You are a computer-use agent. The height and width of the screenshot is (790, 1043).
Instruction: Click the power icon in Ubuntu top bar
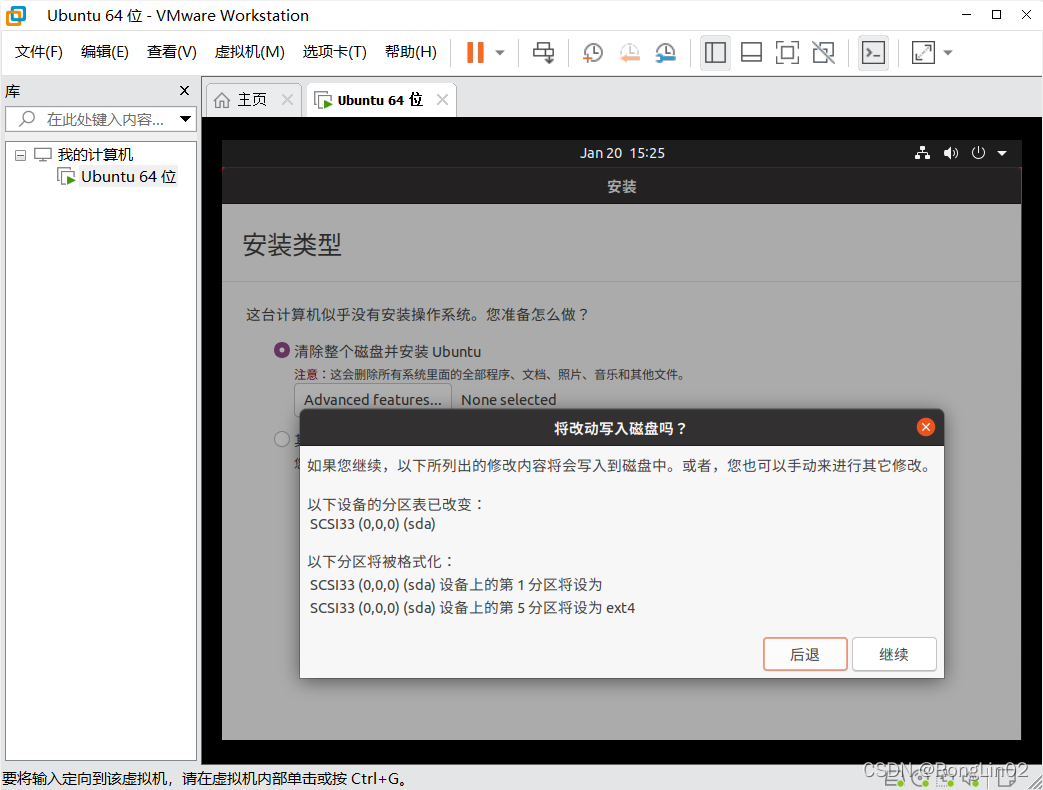(x=978, y=153)
